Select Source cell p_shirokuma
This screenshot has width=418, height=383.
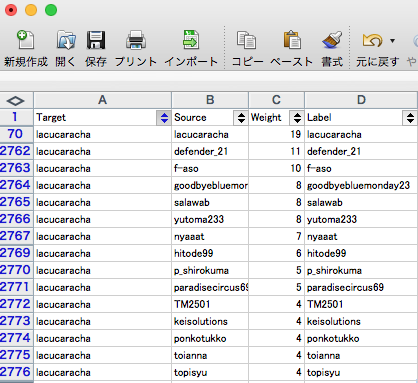point(210,270)
